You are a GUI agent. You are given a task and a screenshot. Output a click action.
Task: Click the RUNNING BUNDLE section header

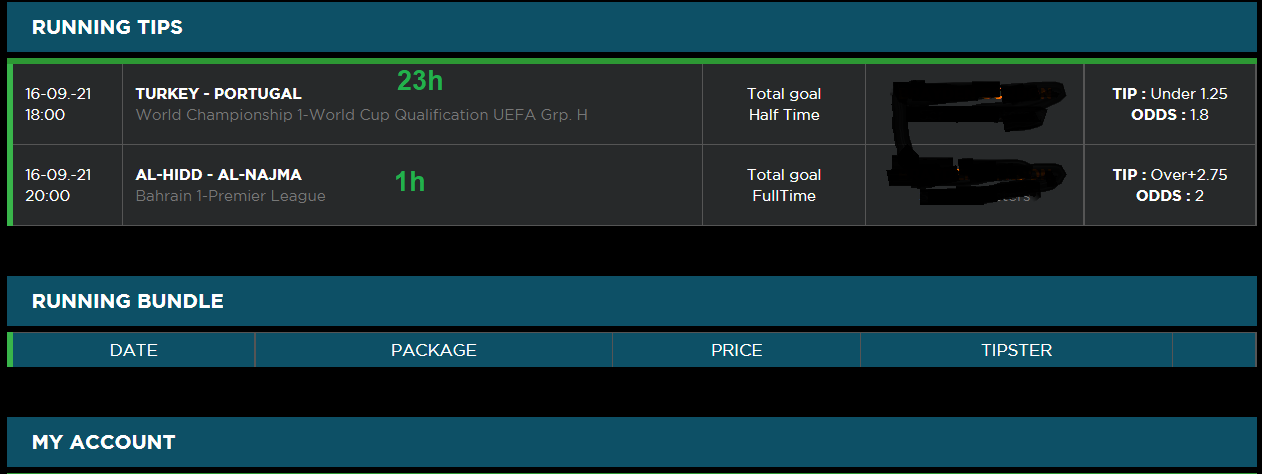127,301
